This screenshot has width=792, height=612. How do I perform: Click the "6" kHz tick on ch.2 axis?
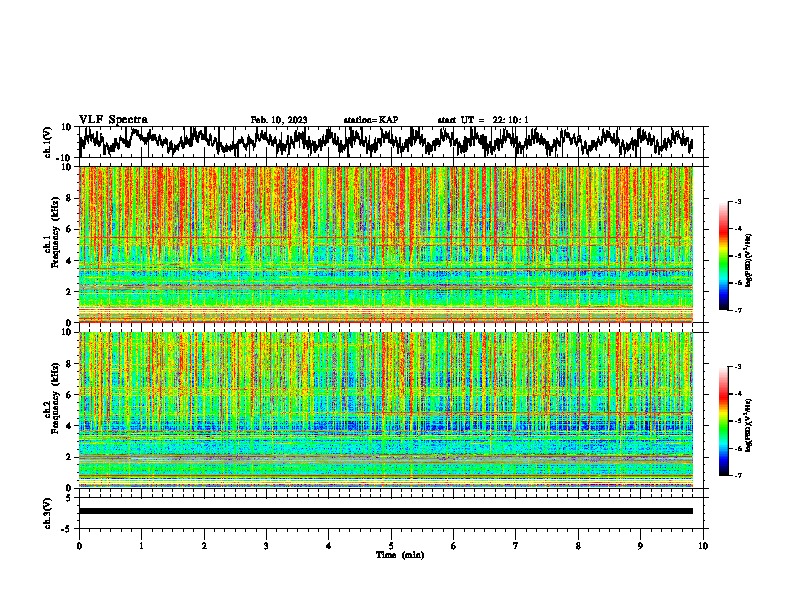[69, 395]
